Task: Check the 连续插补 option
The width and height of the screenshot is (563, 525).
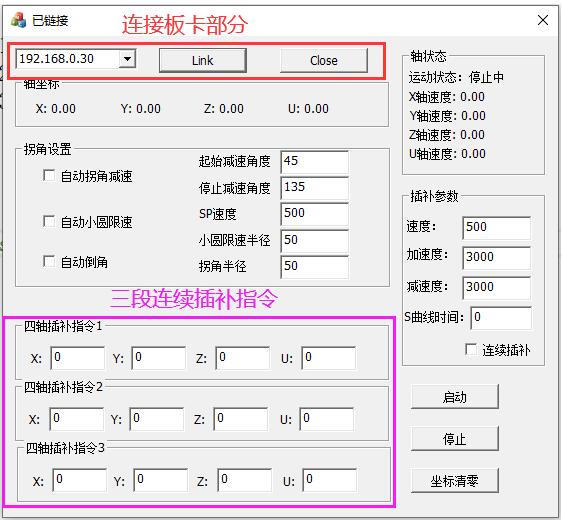Action: click(x=471, y=349)
